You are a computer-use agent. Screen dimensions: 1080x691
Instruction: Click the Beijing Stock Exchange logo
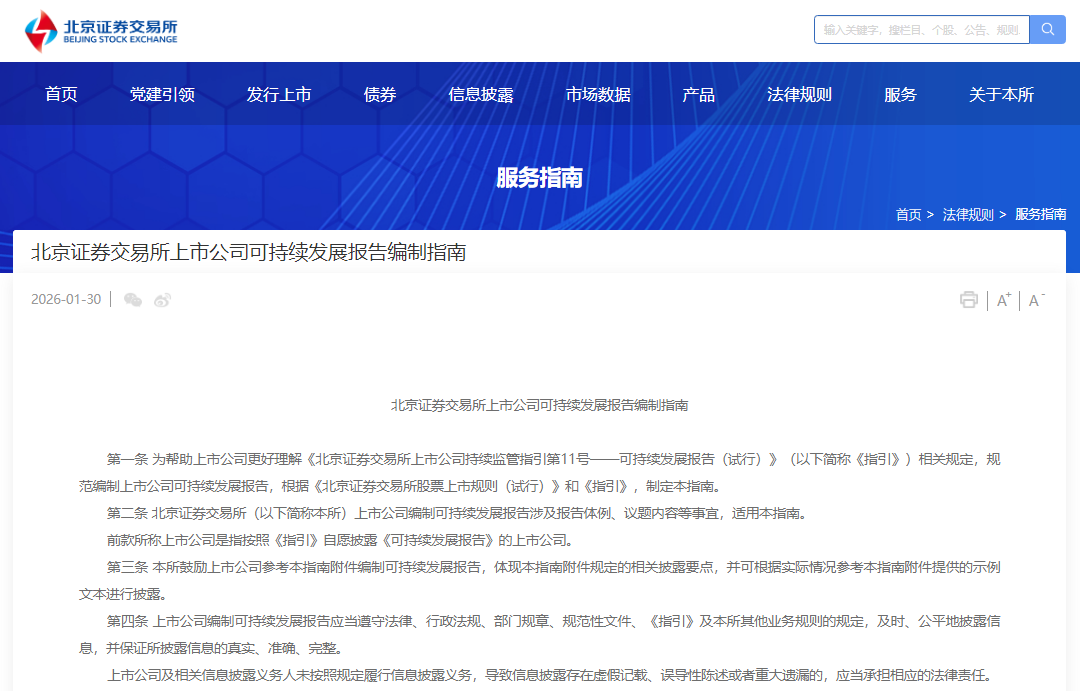tap(100, 30)
